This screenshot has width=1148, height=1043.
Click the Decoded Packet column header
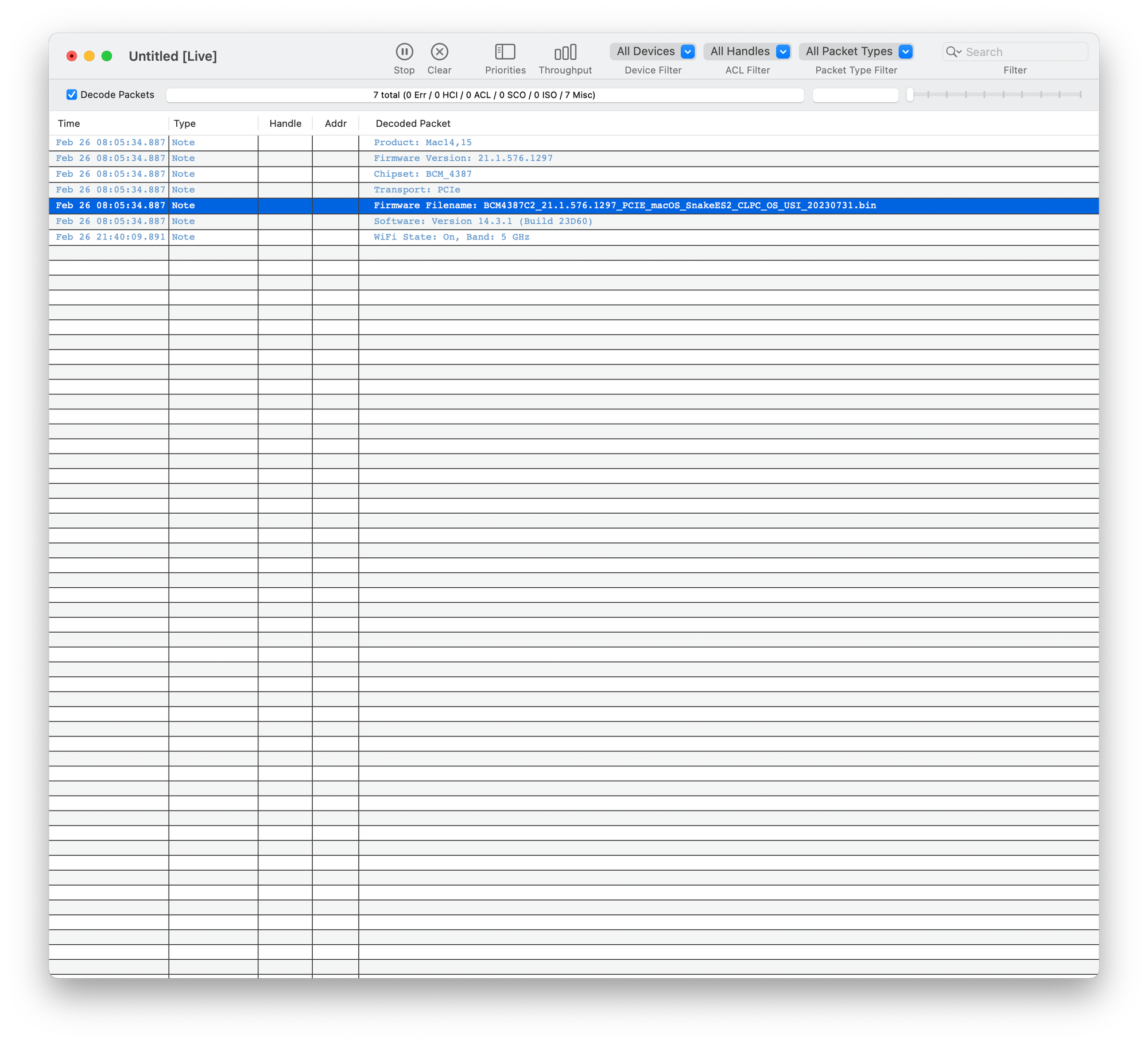[x=412, y=123]
